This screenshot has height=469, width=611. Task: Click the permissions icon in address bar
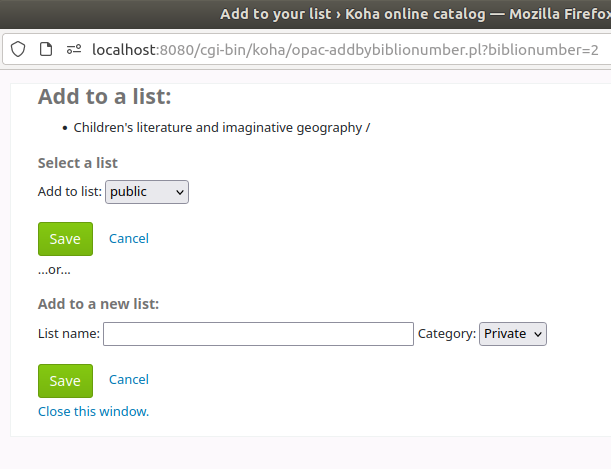point(74,49)
